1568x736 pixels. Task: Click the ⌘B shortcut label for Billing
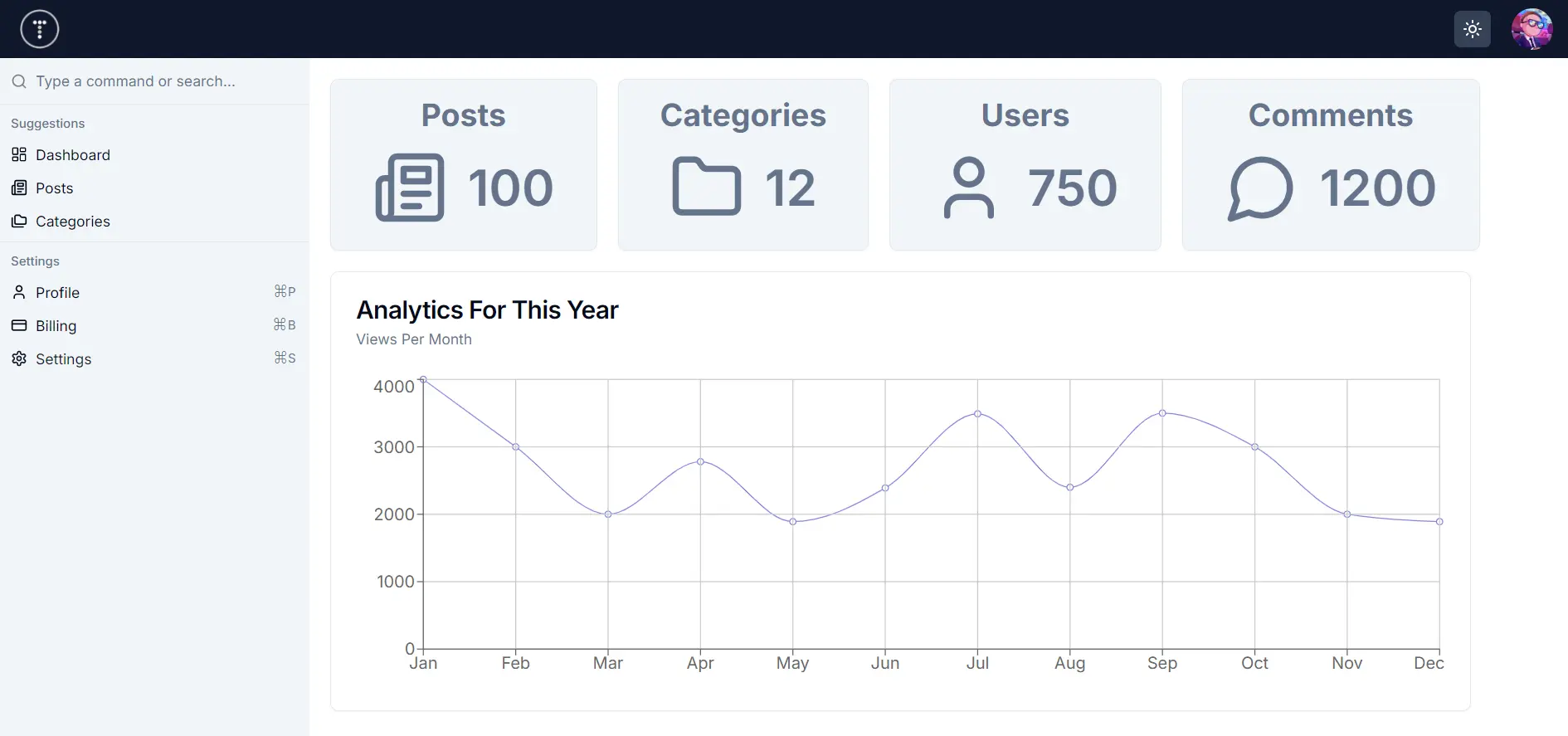(285, 324)
